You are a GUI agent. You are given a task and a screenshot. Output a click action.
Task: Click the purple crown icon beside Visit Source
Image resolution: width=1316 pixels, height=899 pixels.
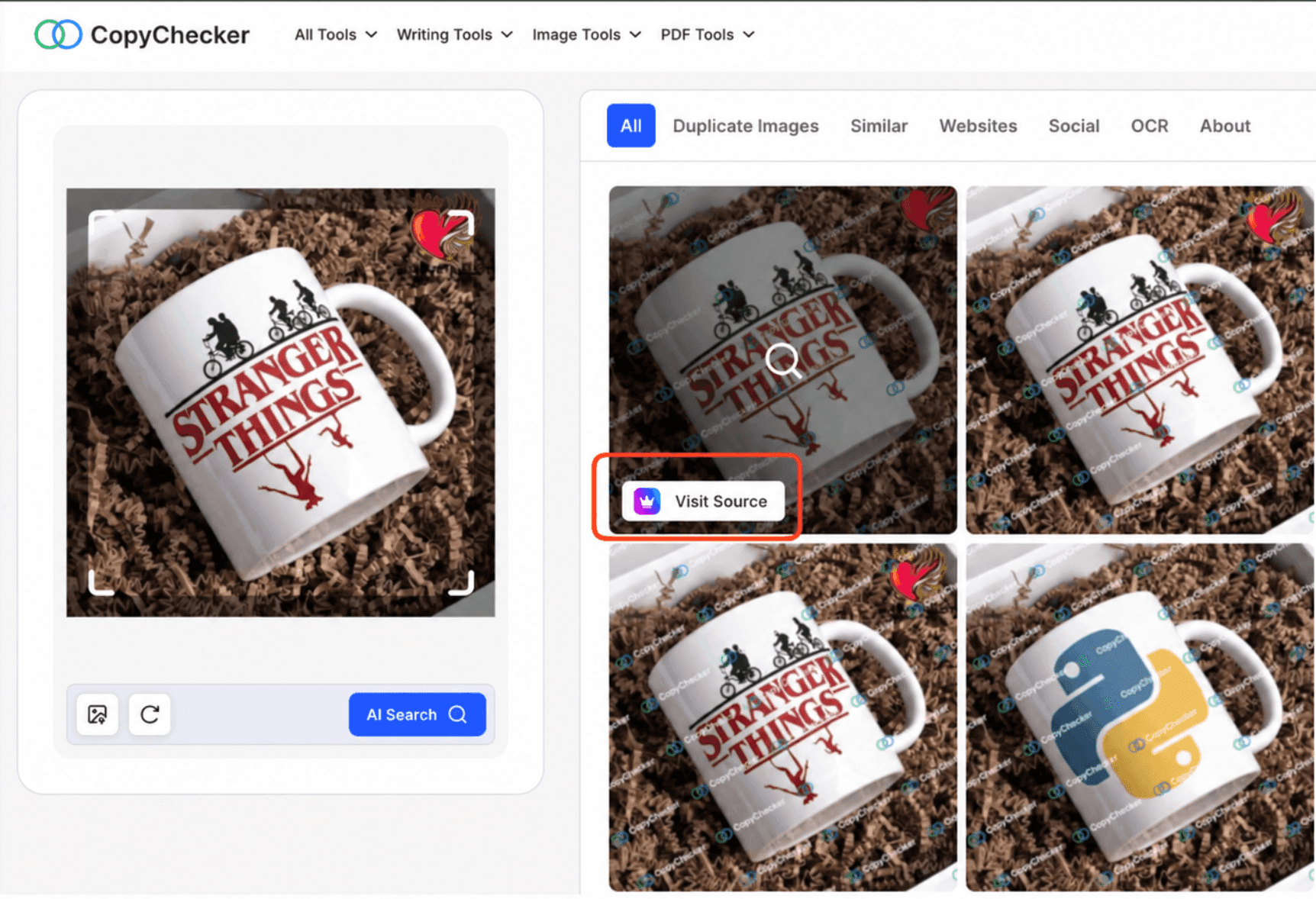(x=647, y=501)
